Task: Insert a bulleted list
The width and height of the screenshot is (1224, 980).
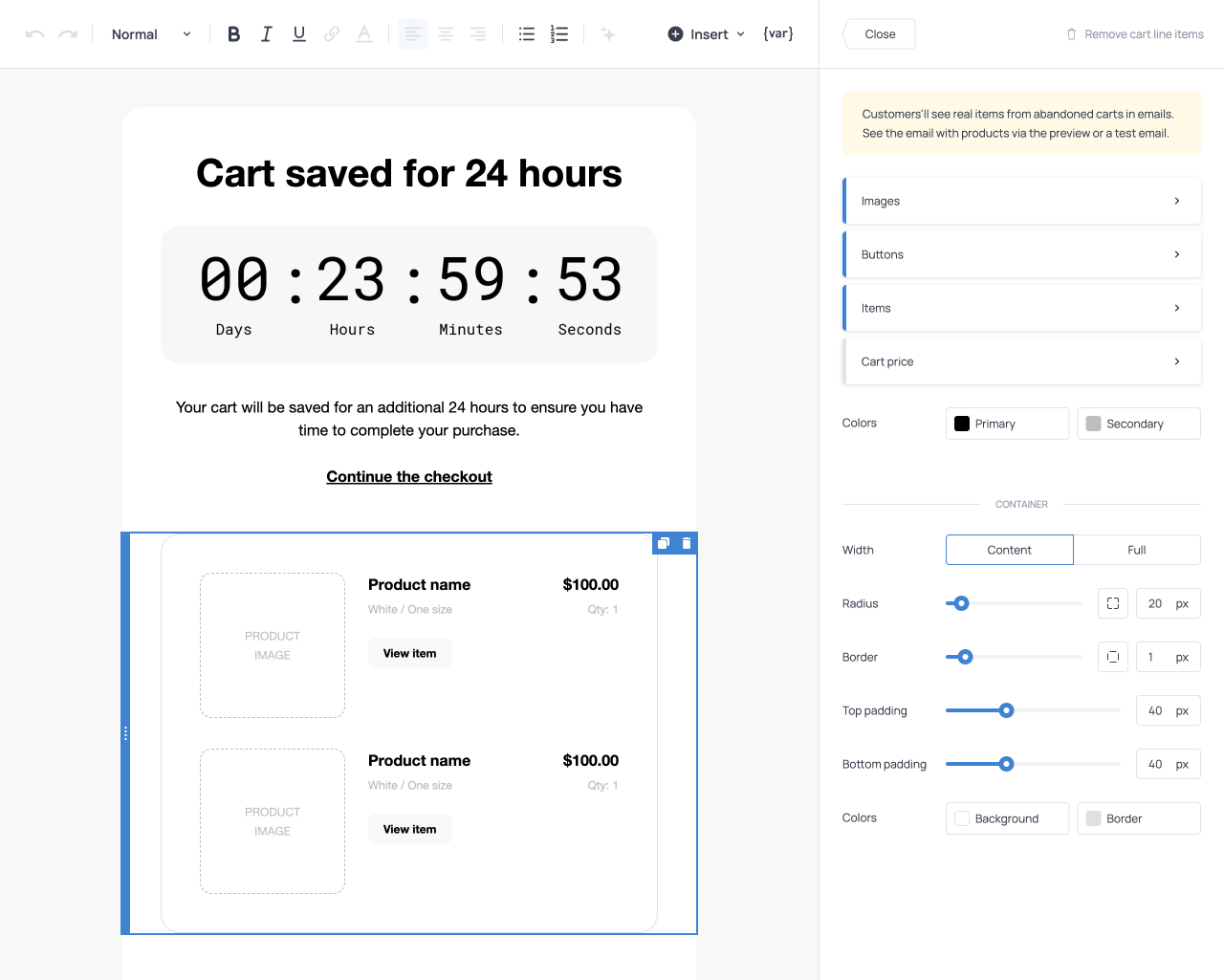Action: 527,34
